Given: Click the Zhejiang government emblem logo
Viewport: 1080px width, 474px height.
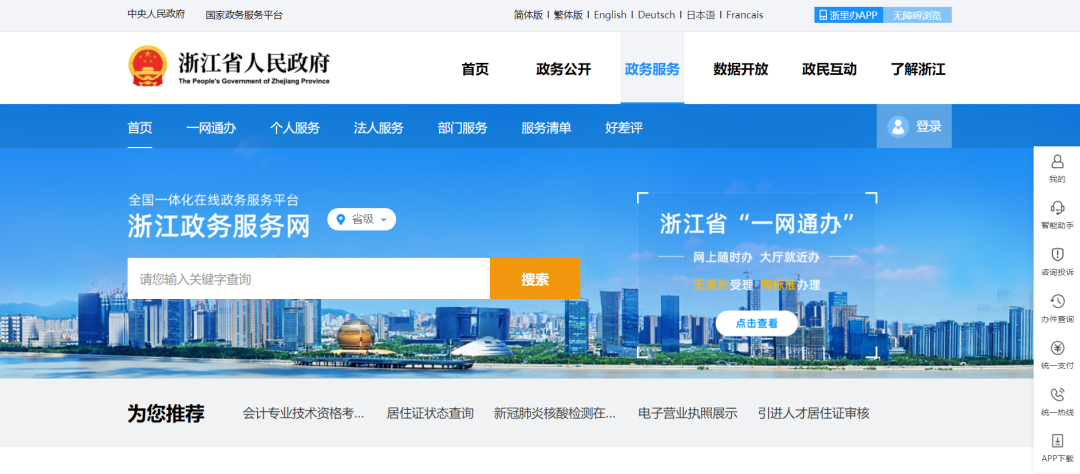Looking at the screenshot, I should click(x=148, y=67).
